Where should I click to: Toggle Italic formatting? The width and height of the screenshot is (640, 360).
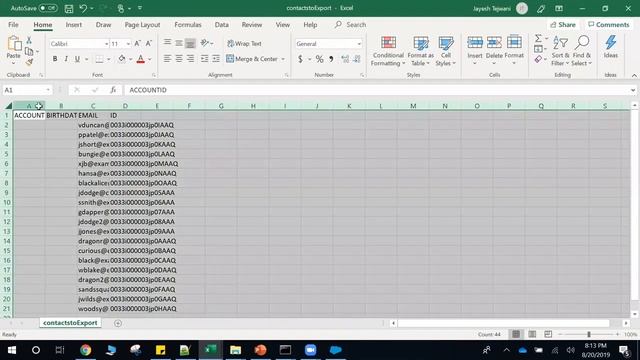click(66, 59)
